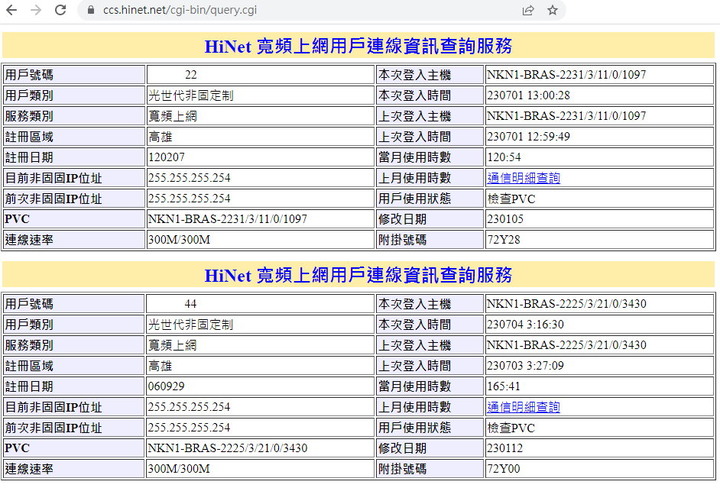The width and height of the screenshot is (720, 488).
Task: Click 上次登入主機 value NKN1-BRAS-2225/3/21/0/3430
Action: click(567, 345)
